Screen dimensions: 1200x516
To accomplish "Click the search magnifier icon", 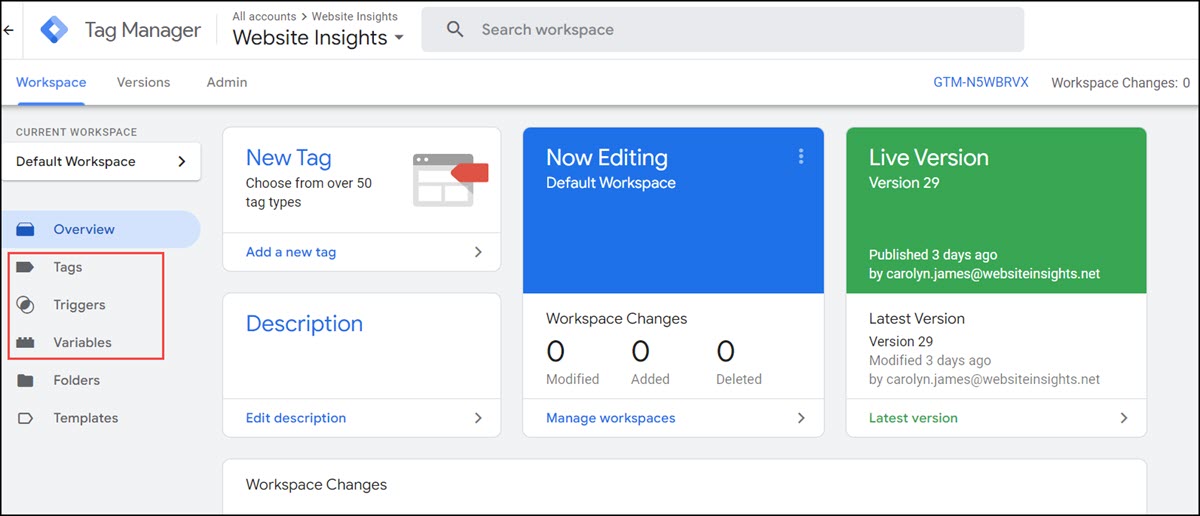I will click(x=455, y=30).
